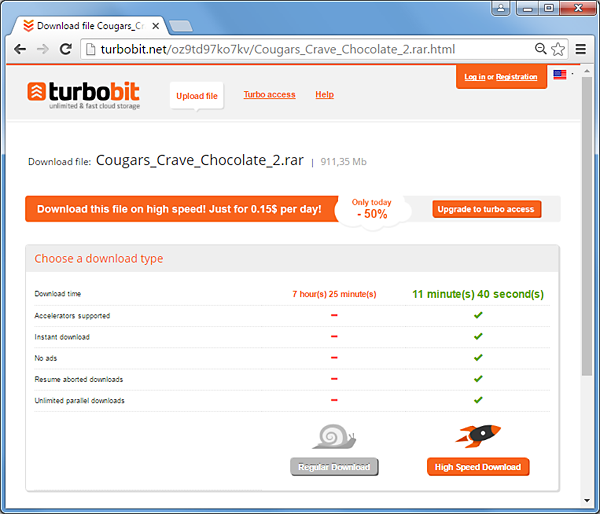Screen dimensions: 600x514
Task: Click the Instant download label
Action: click(x=62, y=337)
